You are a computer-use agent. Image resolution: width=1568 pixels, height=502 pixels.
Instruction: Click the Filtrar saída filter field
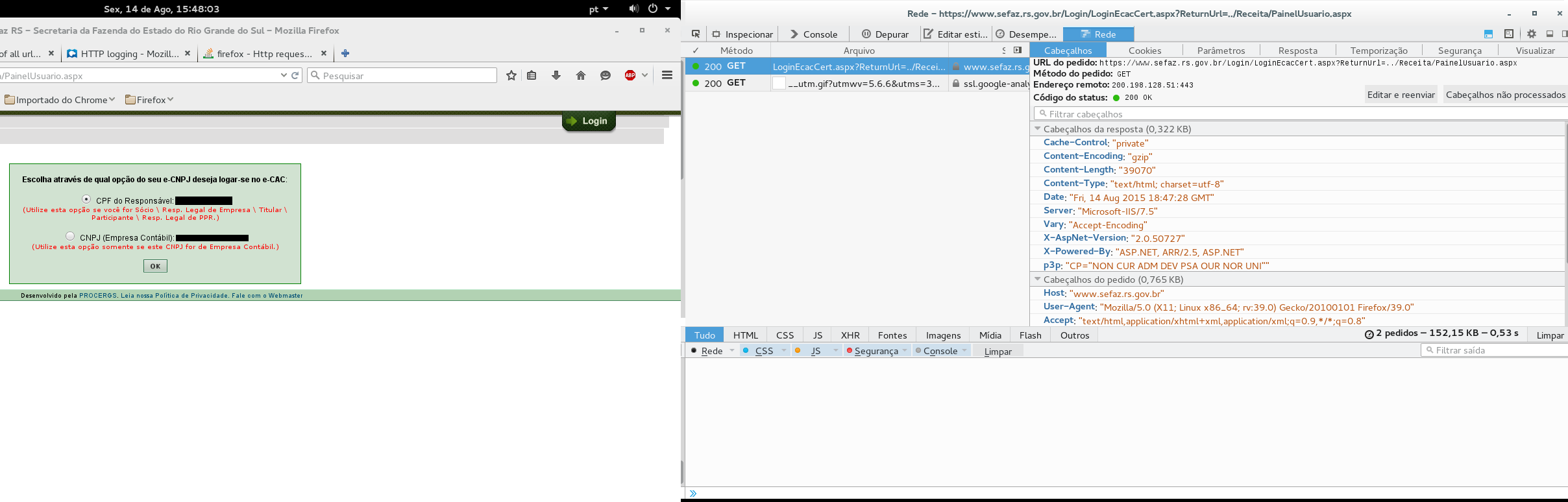coord(1494,350)
